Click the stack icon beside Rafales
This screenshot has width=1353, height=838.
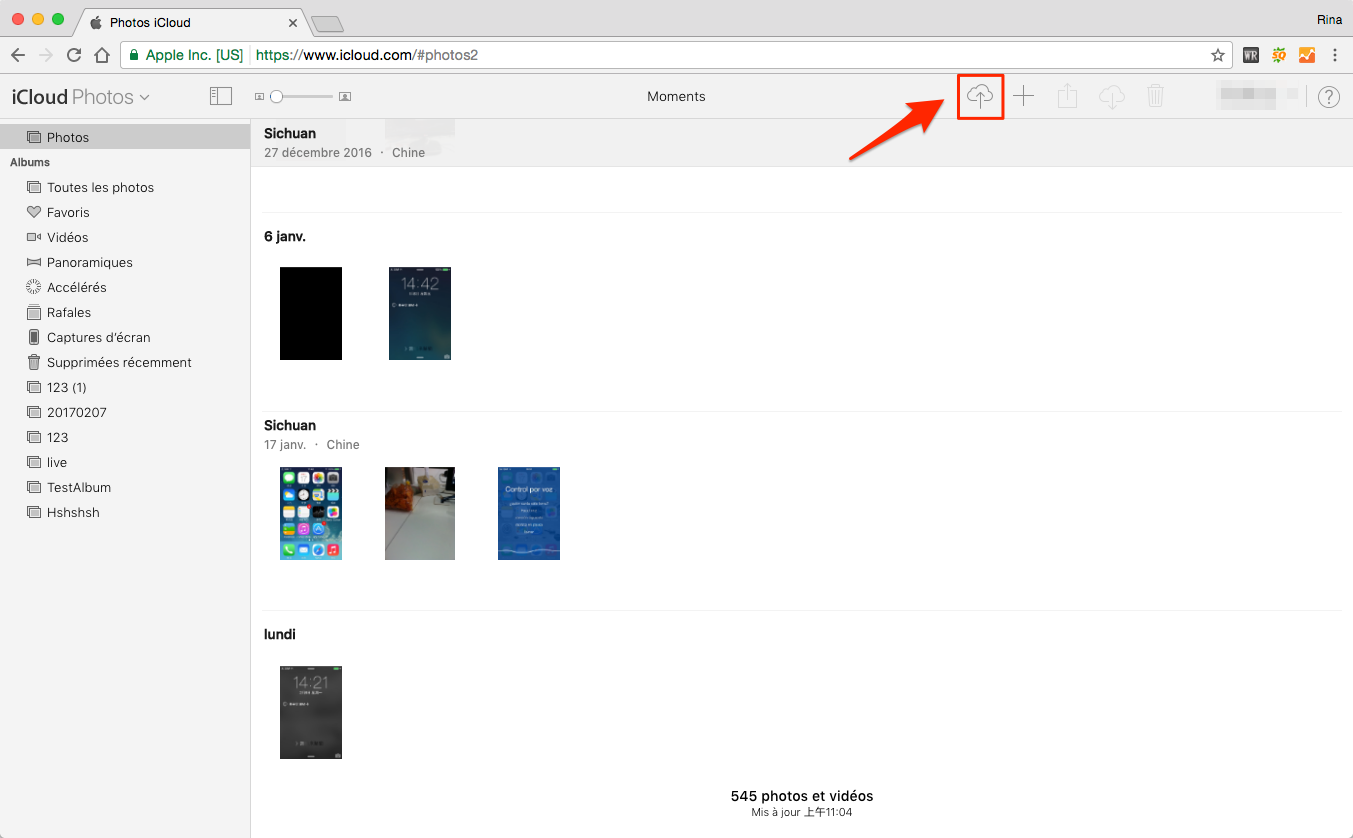34,312
